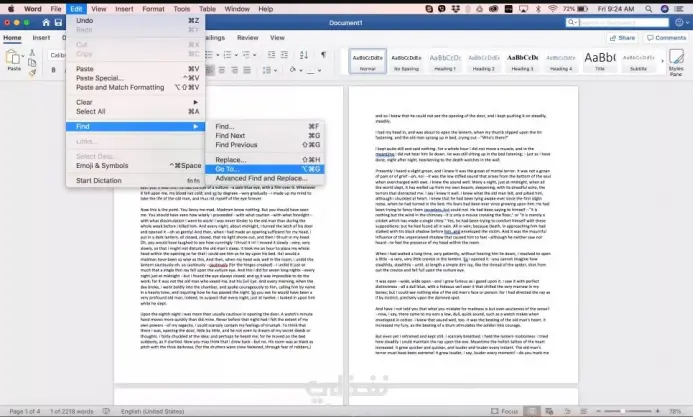Open macOS Spotlight search icon

pos(648,9)
